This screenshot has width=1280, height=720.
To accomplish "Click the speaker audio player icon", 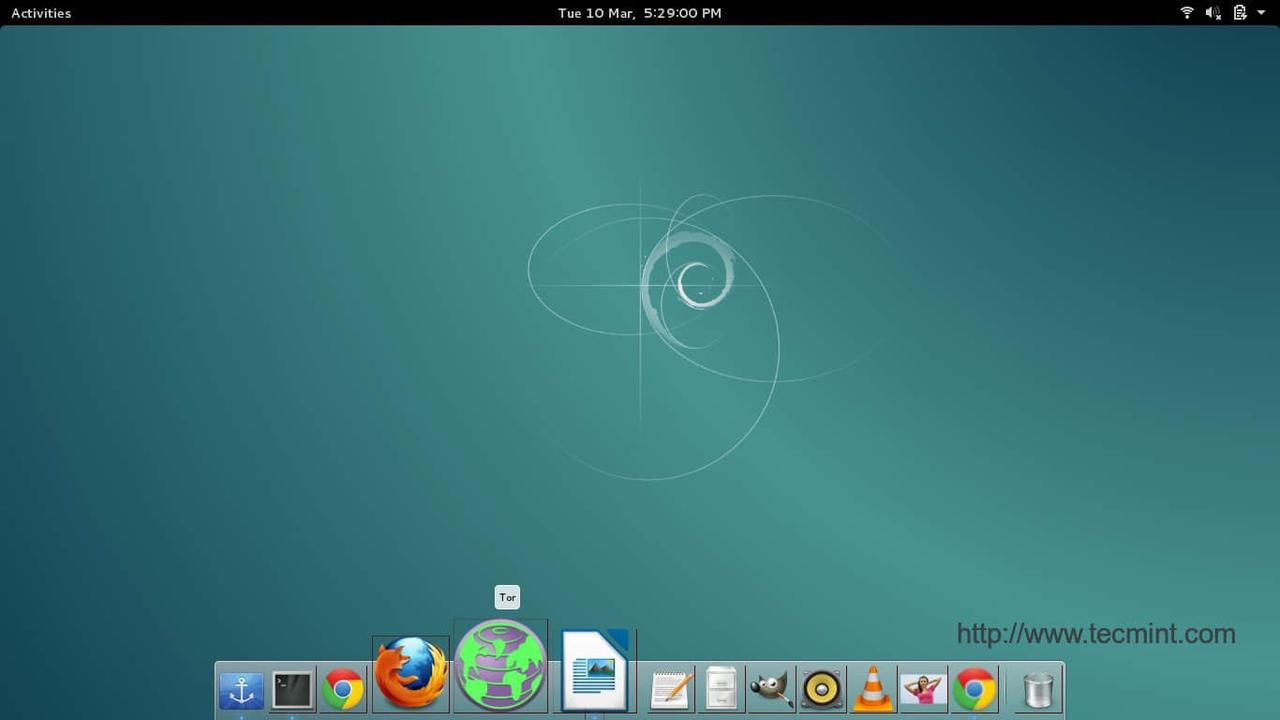I will tap(822, 689).
